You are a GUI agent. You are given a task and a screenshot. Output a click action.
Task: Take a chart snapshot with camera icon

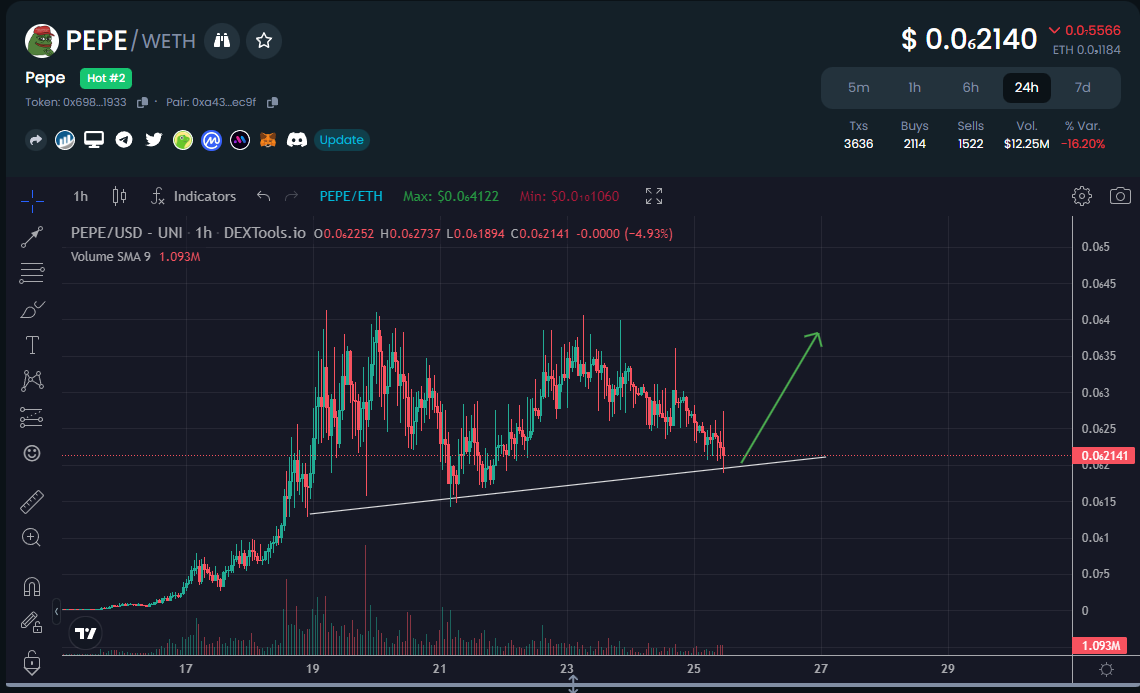point(1120,196)
